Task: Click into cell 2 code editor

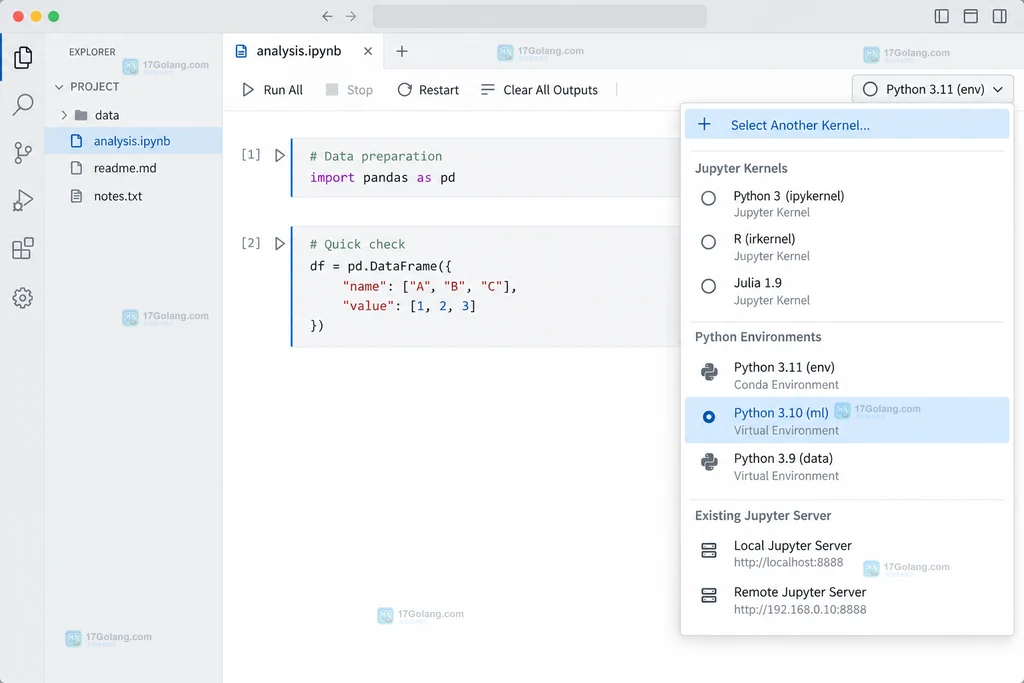Action: [486, 286]
